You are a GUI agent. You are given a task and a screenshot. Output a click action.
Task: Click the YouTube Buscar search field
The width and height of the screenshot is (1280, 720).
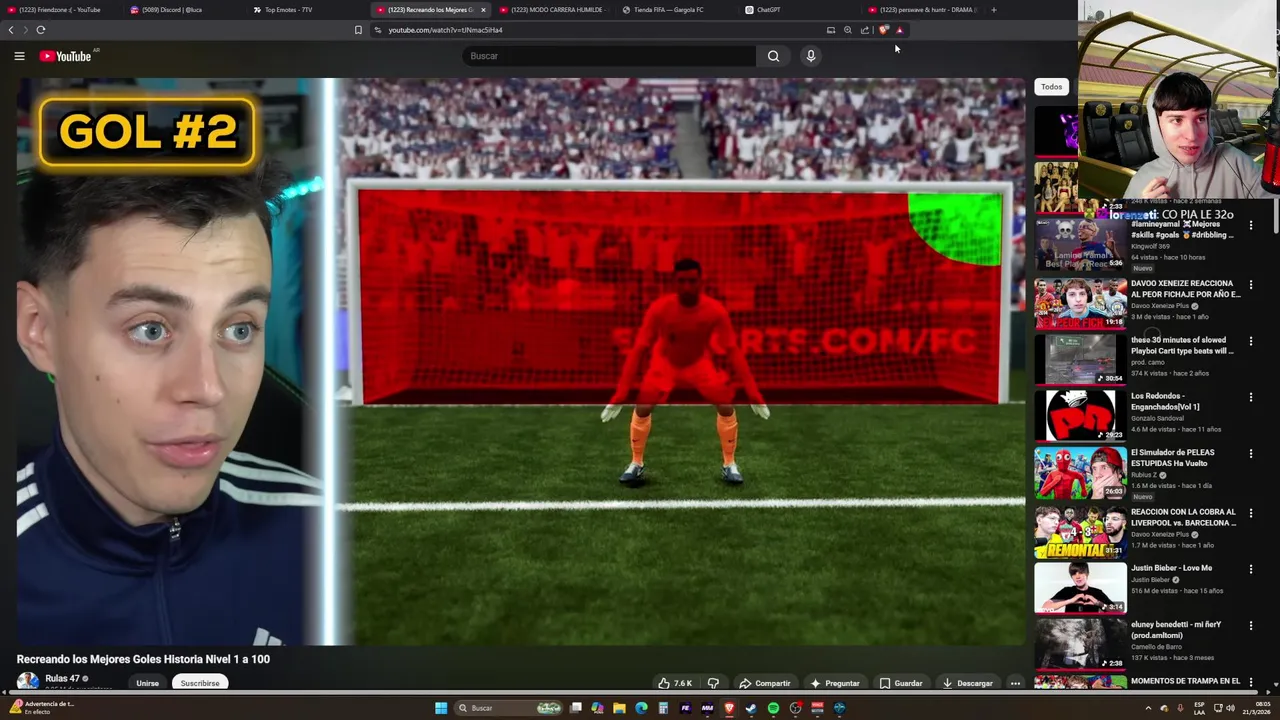click(x=610, y=56)
